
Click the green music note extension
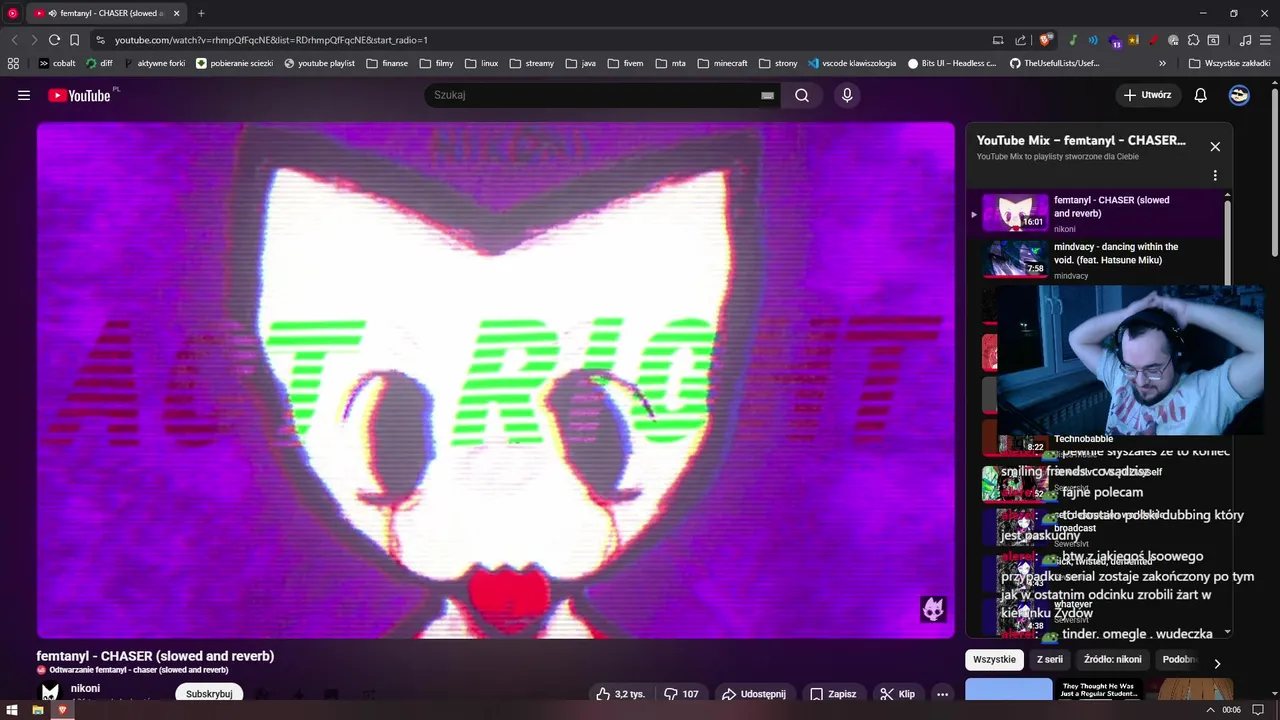(x=1073, y=40)
